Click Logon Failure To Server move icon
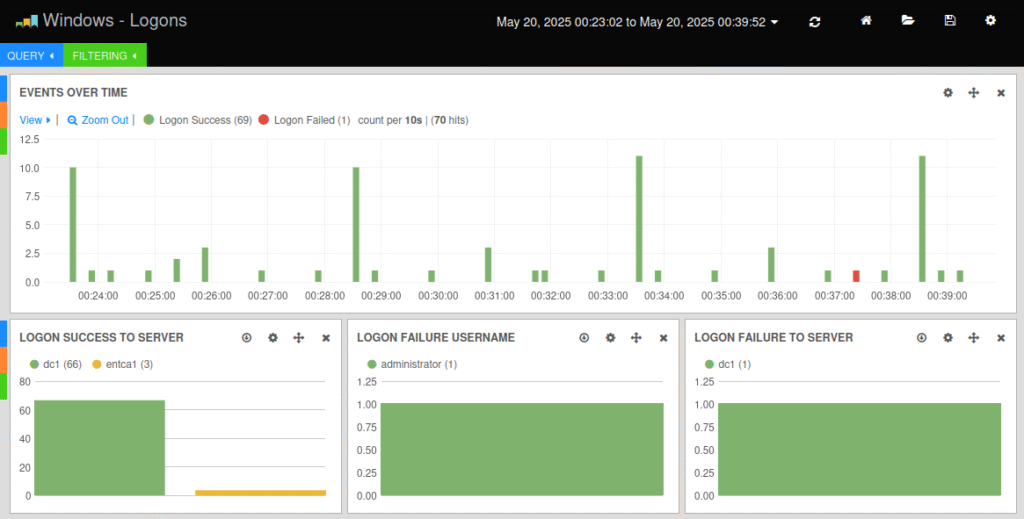 click(974, 338)
